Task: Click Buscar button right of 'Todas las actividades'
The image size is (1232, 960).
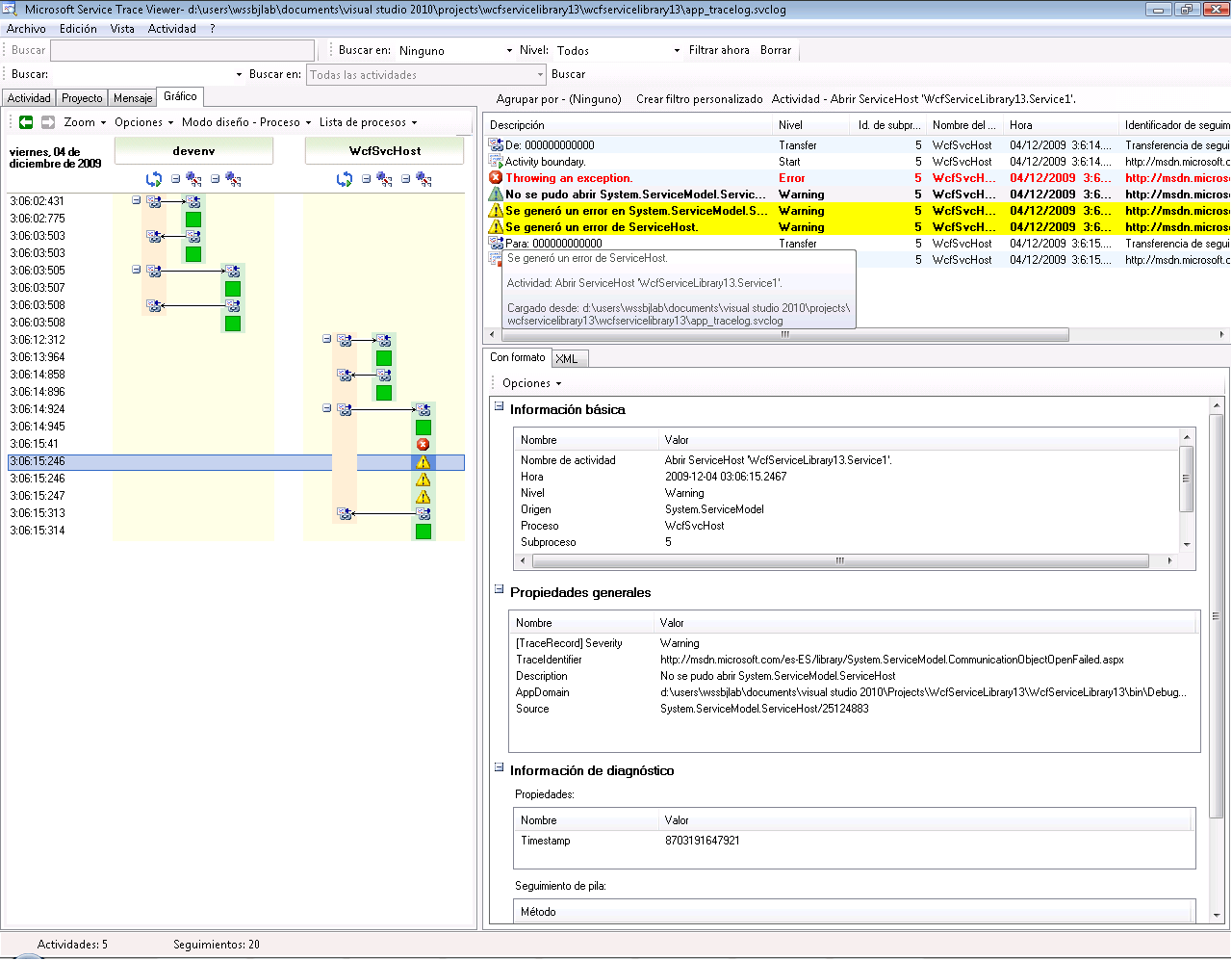Action: tap(568, 74)
